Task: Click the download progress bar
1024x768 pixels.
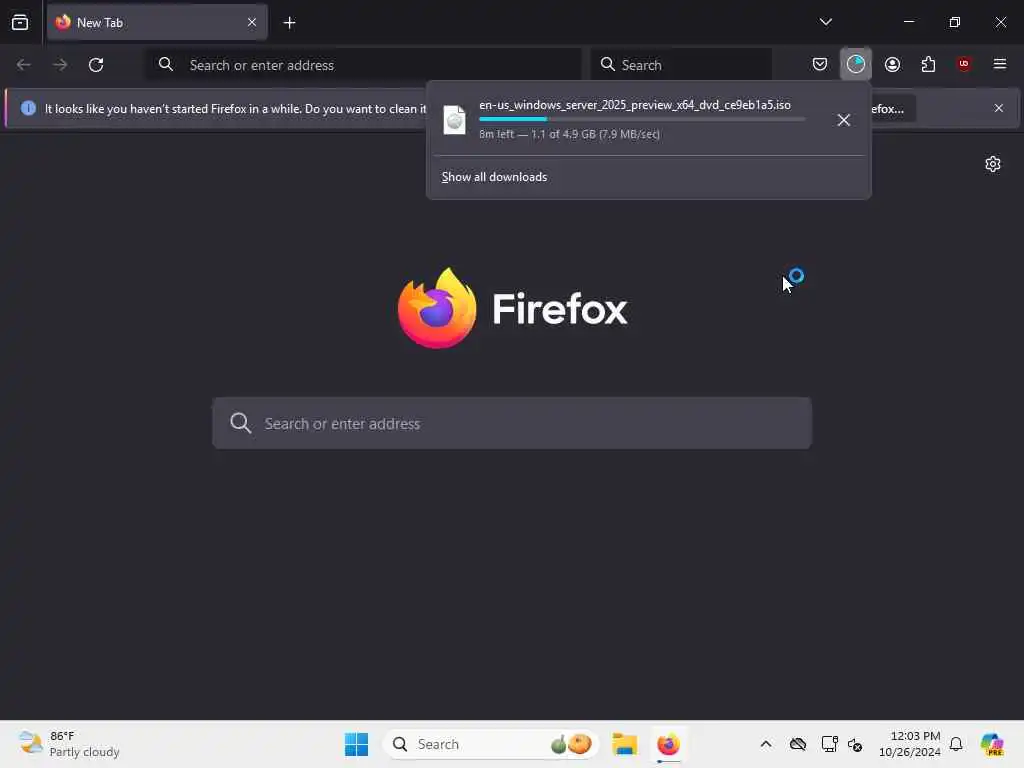Action: 641,119
